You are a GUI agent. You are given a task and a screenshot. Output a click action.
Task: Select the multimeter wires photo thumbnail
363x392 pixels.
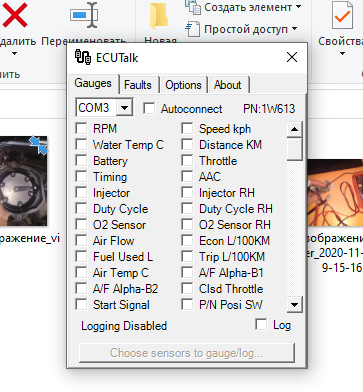point(335,193)
